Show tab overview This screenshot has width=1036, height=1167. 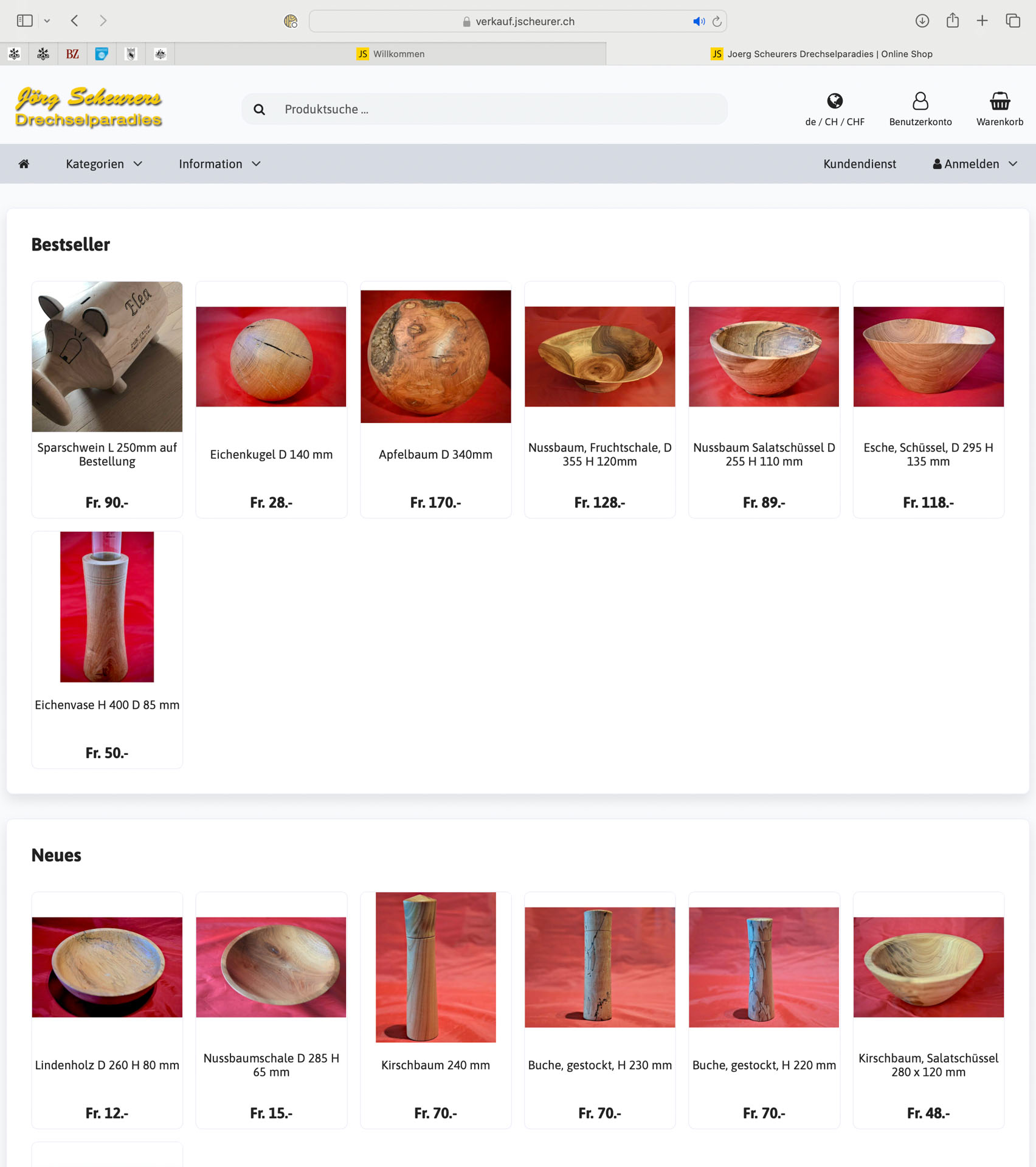click(1013, 21)
